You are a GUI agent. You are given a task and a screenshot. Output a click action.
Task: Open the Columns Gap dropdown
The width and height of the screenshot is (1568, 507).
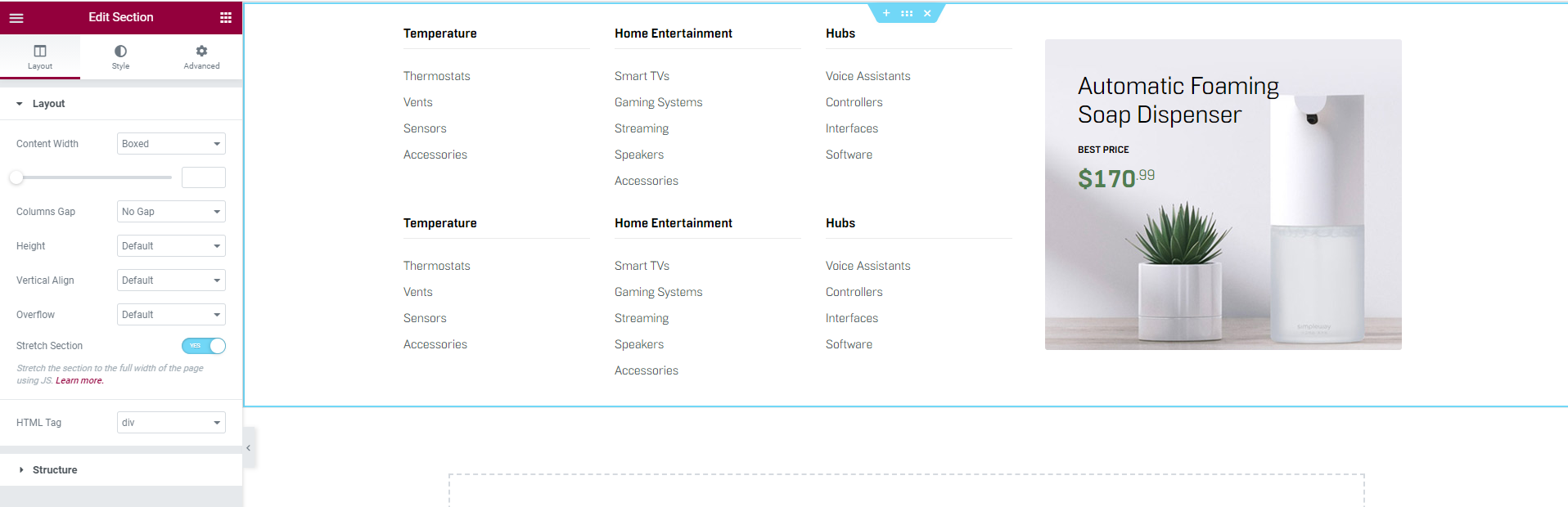pyautogui.click(x=171, y=212)
